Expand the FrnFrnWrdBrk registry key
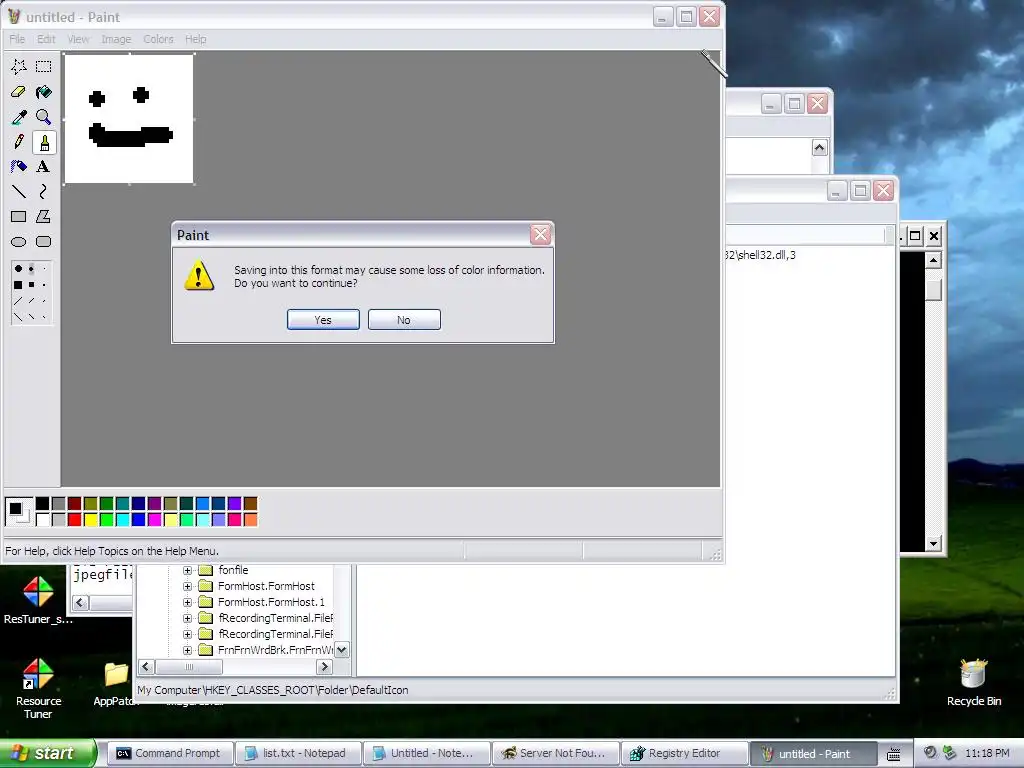Screen dimensions: 1024x768 tap(187, 650)
